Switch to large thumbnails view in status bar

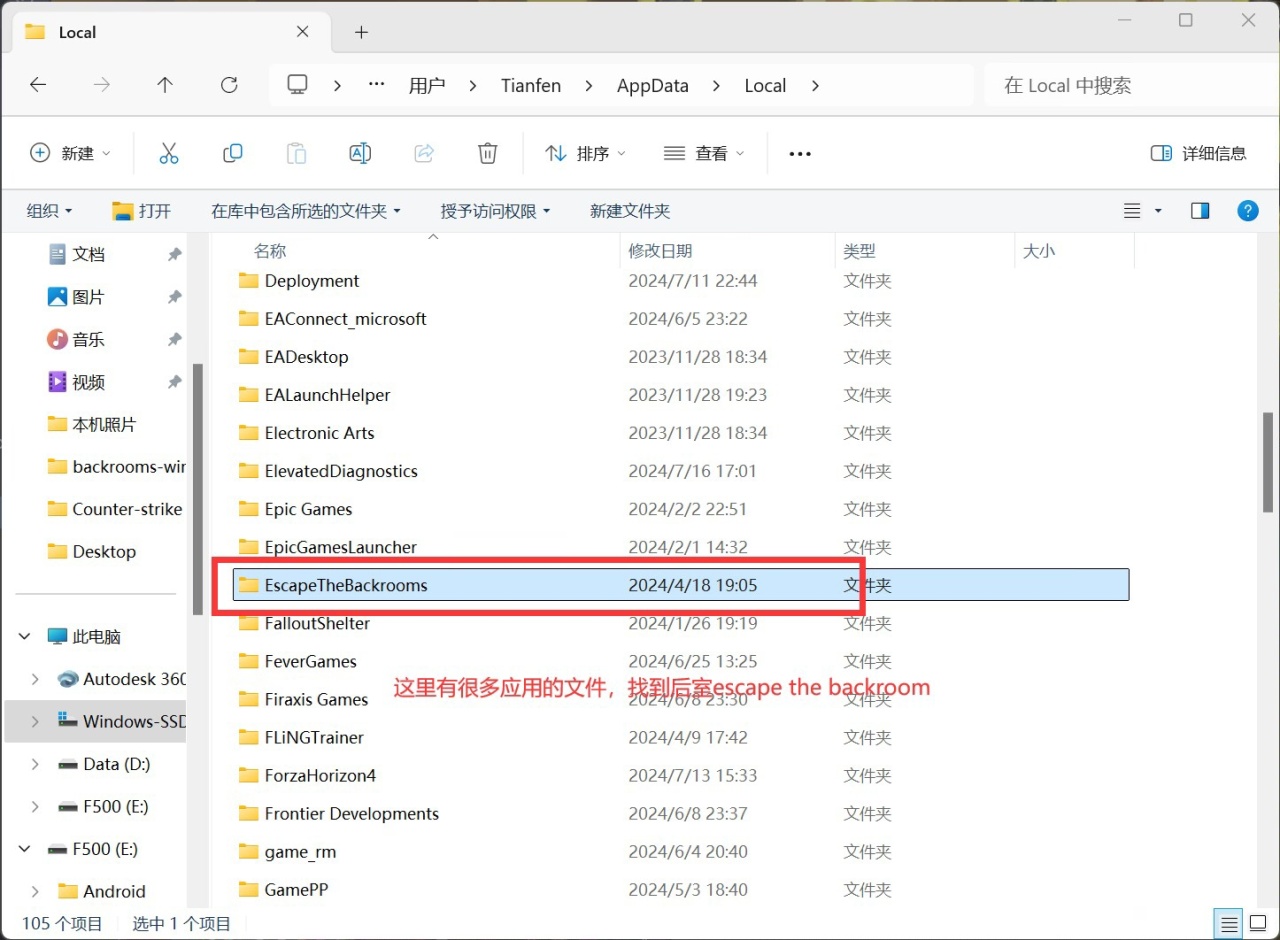(1257, 923)
